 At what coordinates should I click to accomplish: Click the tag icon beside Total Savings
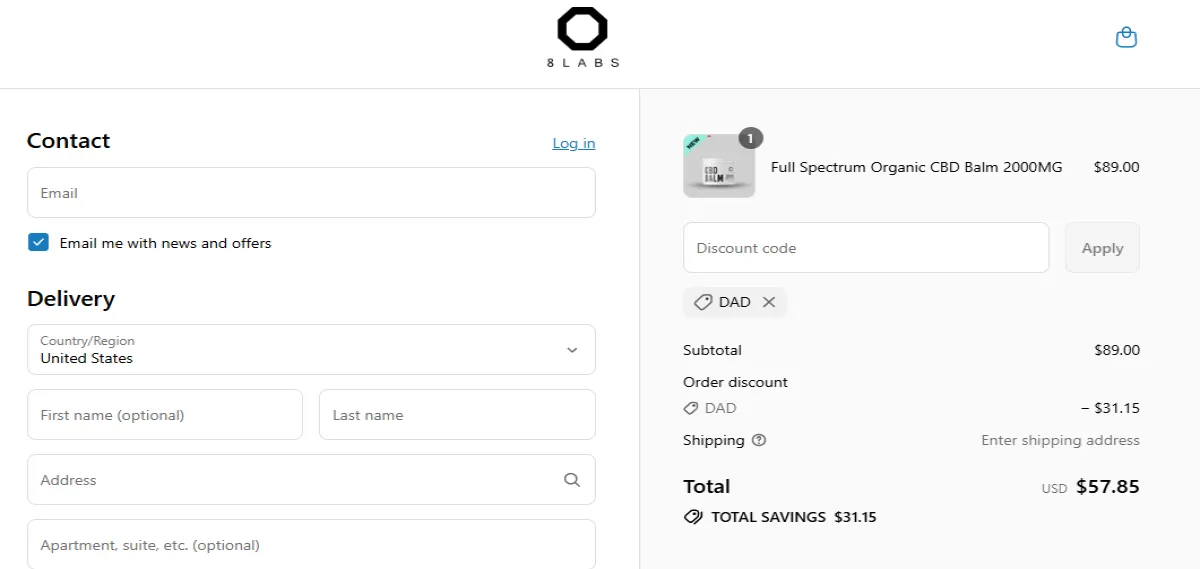pos(693,517)
